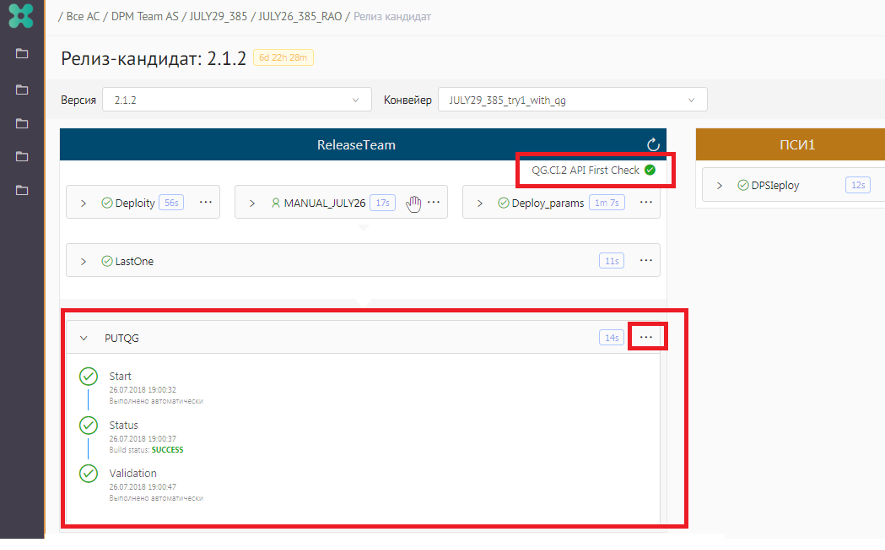Refresh the ReleaseTeam stage
Image resolution: width=885 pixels, height=550 pixels.
coord(654,145)
